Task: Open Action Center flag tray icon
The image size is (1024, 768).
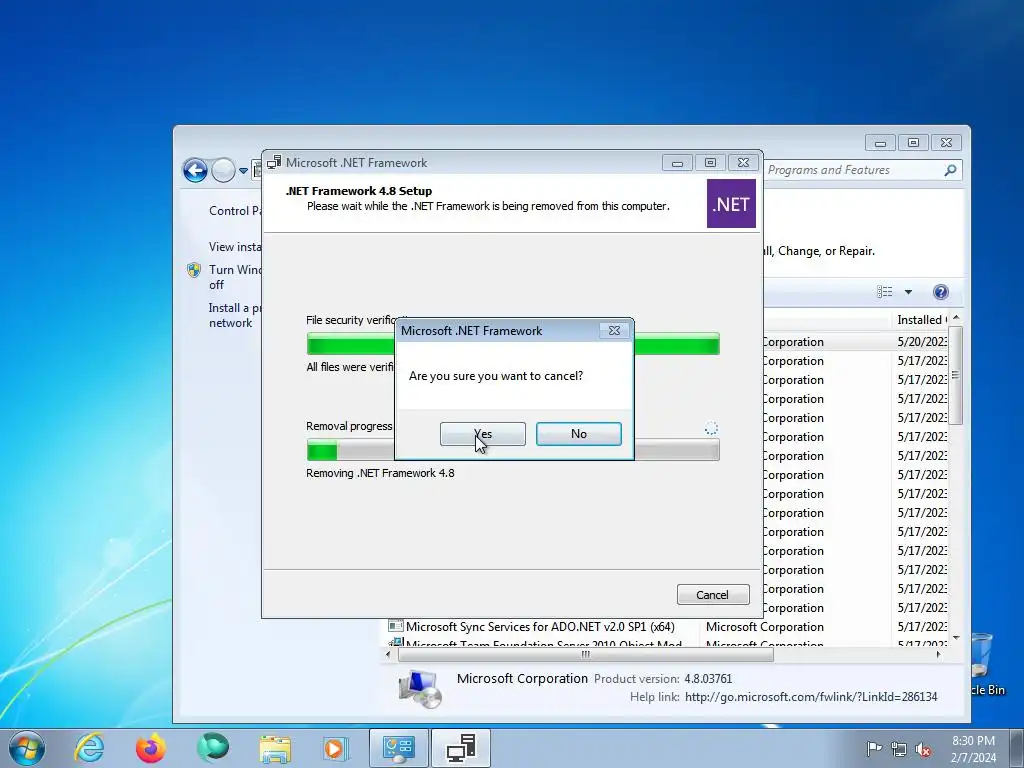Action: click(873, 749)
